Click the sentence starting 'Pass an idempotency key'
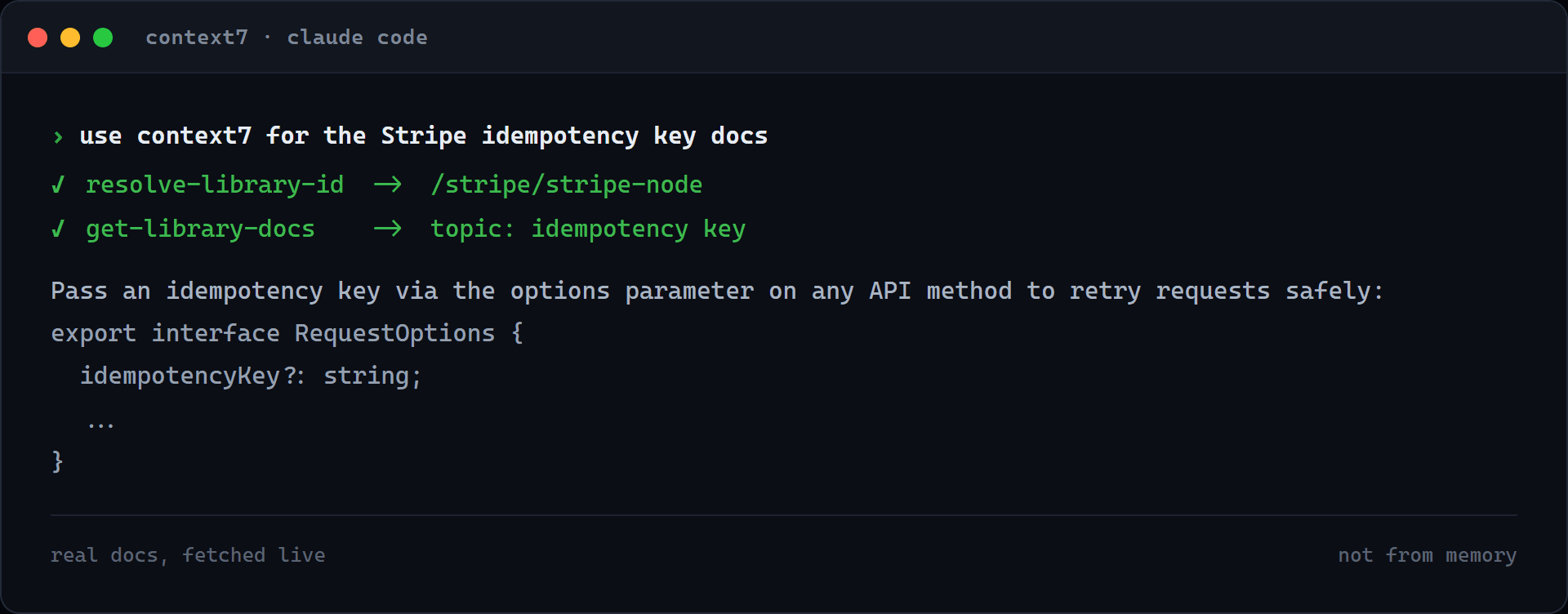 (x=717, y=291)
